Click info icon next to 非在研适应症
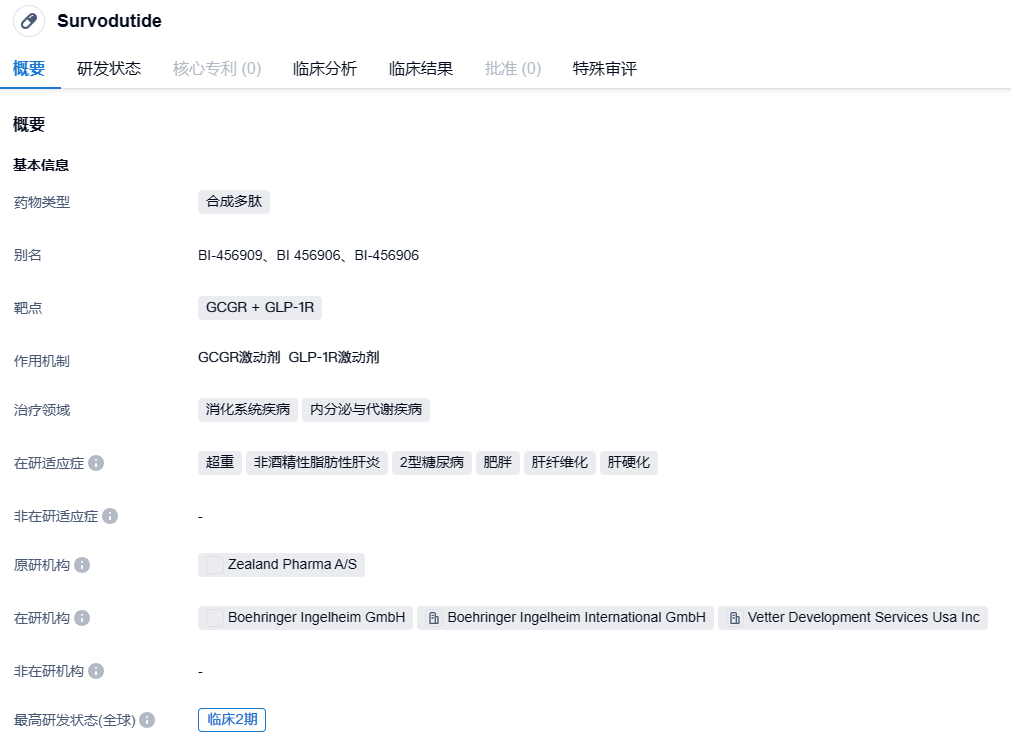Screen dimensions: 1011x739 [110, 516]
